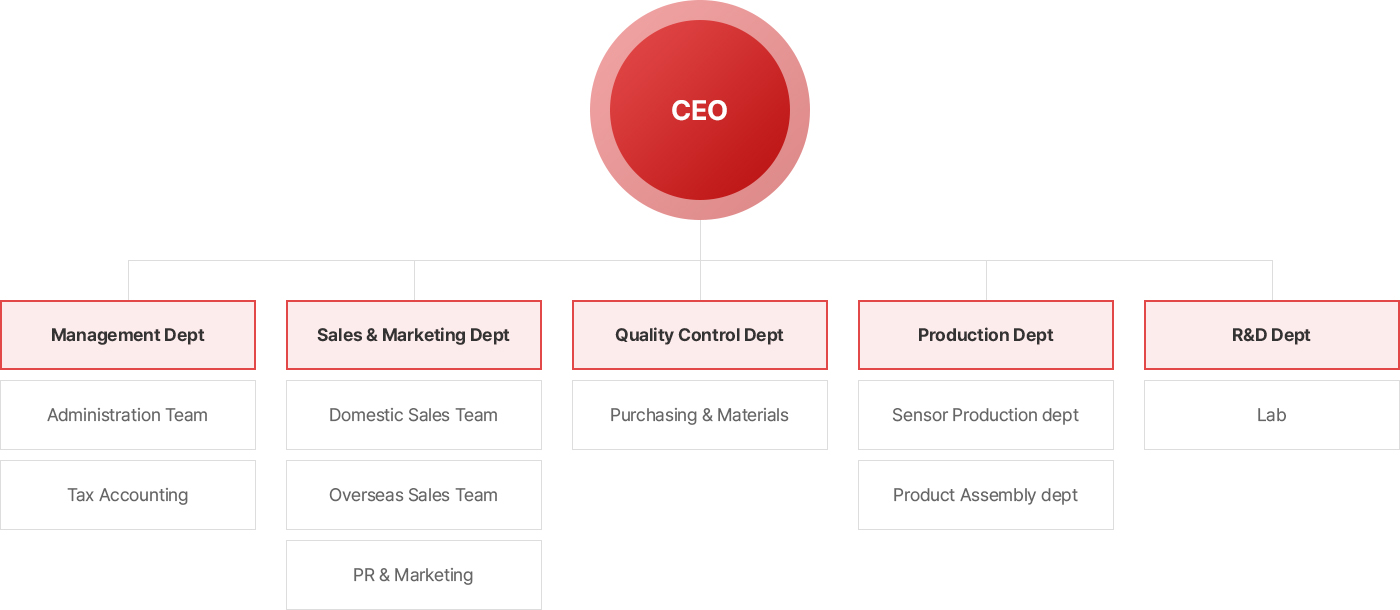
Task: Click the Overseas Sales Team box
Action: click(414, 495)
